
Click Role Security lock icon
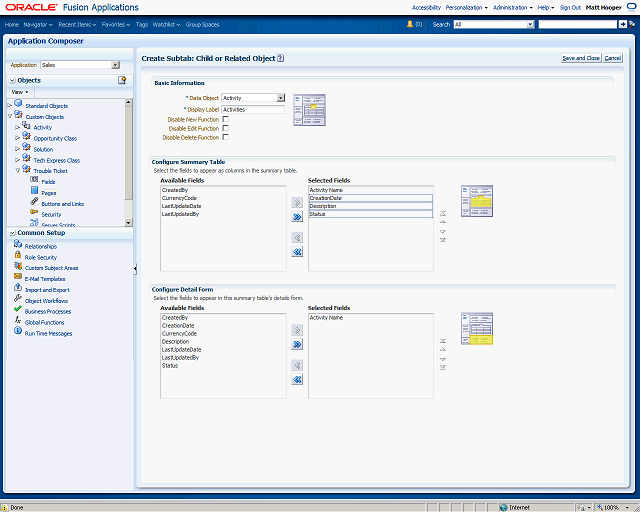18,255
